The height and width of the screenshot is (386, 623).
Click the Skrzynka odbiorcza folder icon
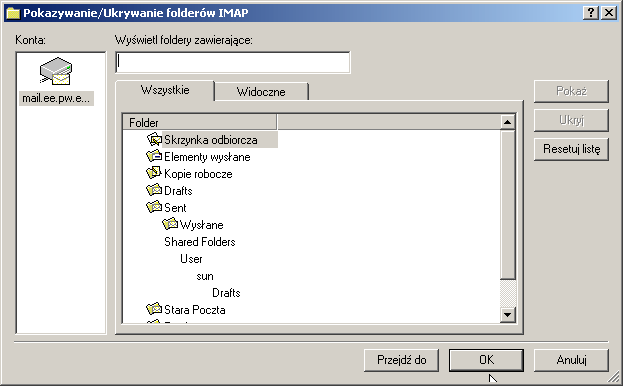coord(154,139)
